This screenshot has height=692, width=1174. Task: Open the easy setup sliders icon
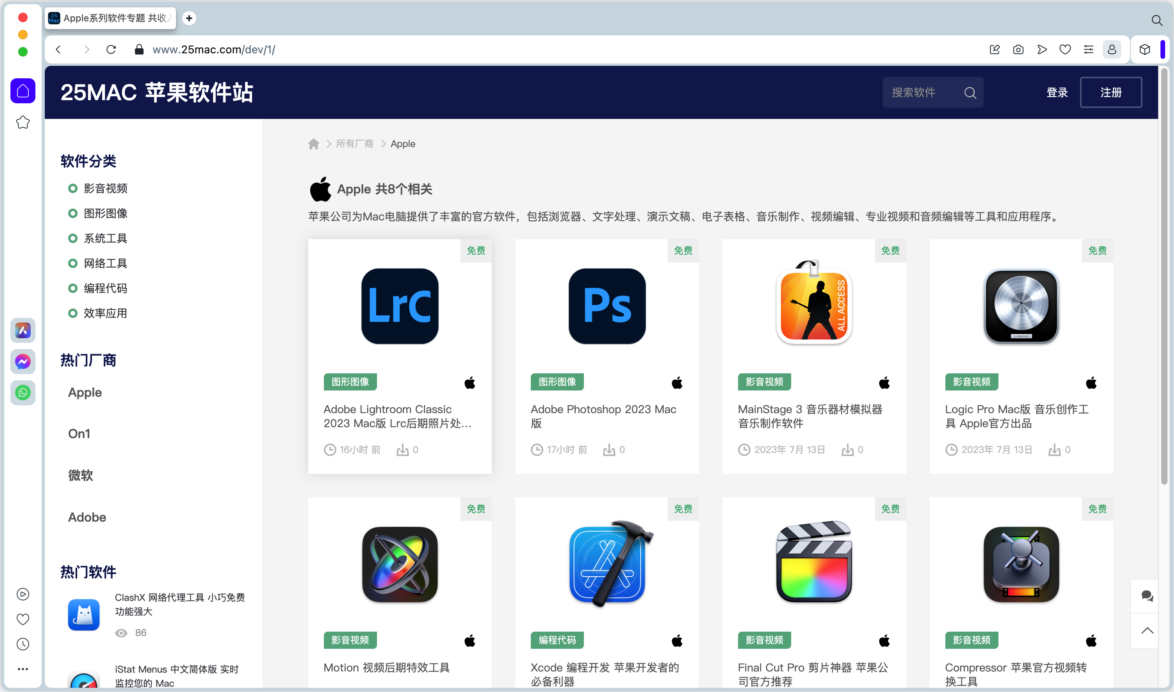click(1088, 49)
